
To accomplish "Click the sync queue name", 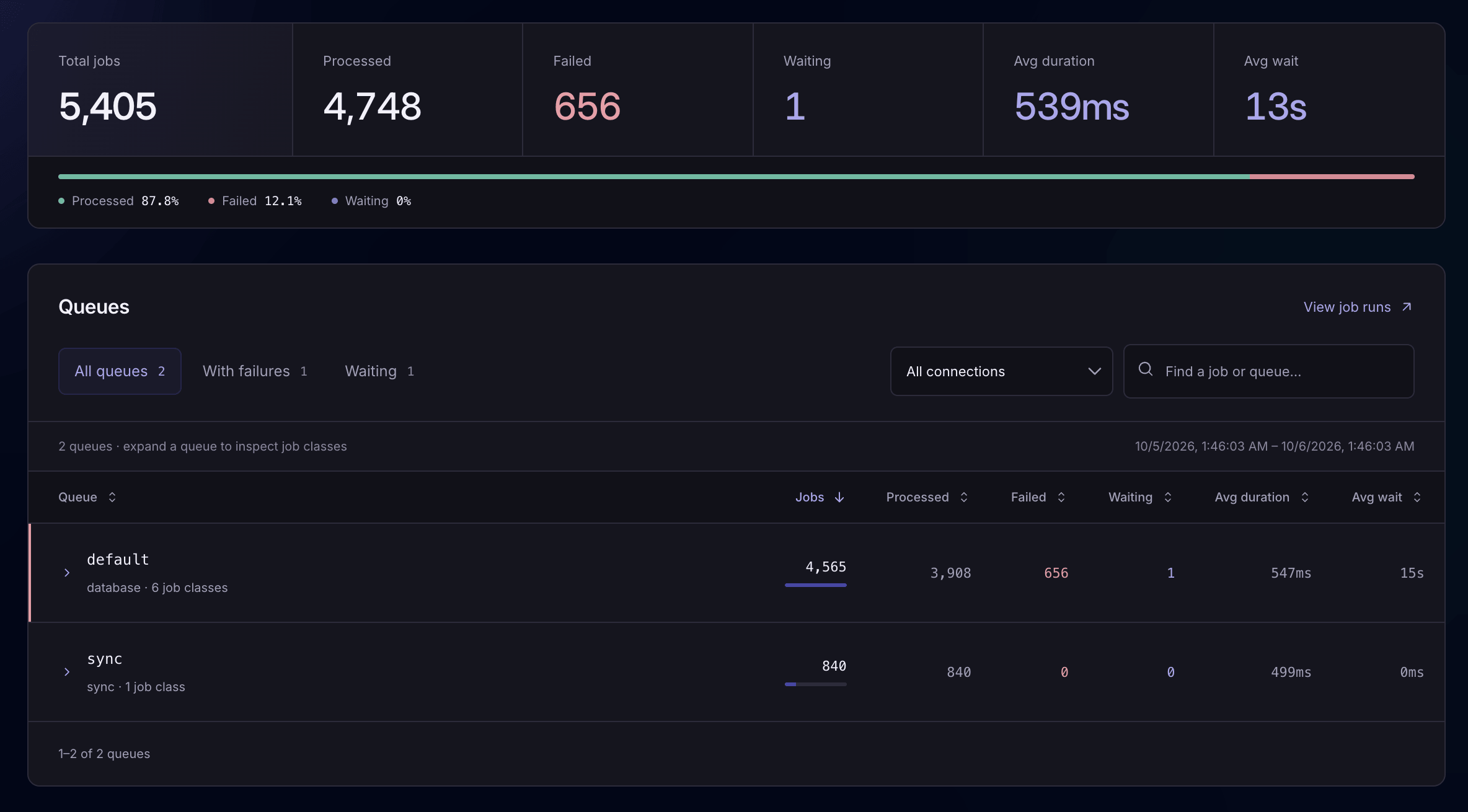I will 105,659.
